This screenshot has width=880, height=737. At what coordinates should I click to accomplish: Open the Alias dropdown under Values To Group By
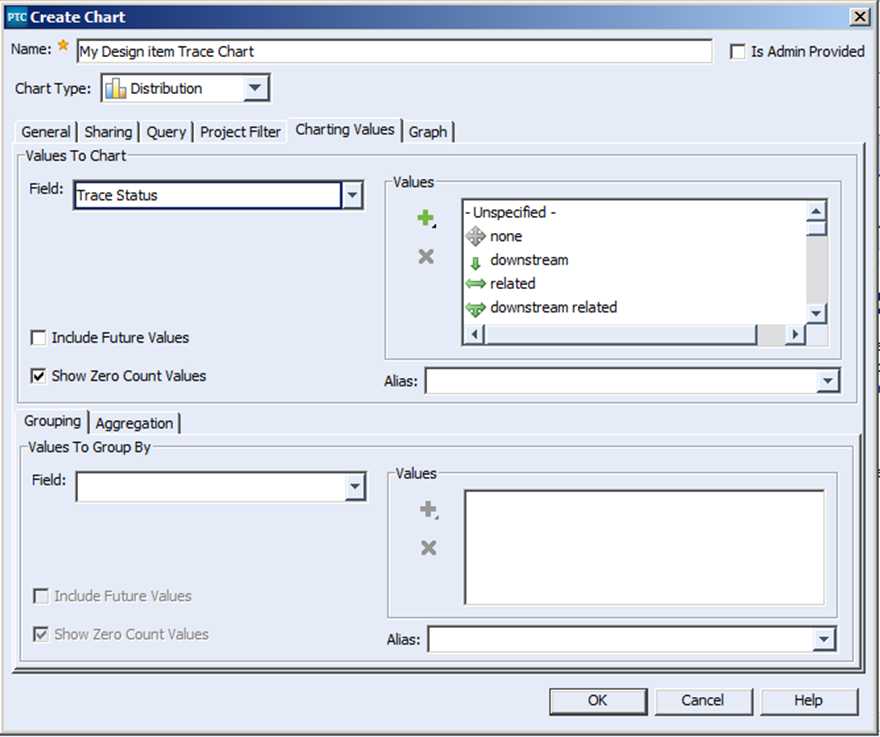pyautogui.click(x=824, y=639)
